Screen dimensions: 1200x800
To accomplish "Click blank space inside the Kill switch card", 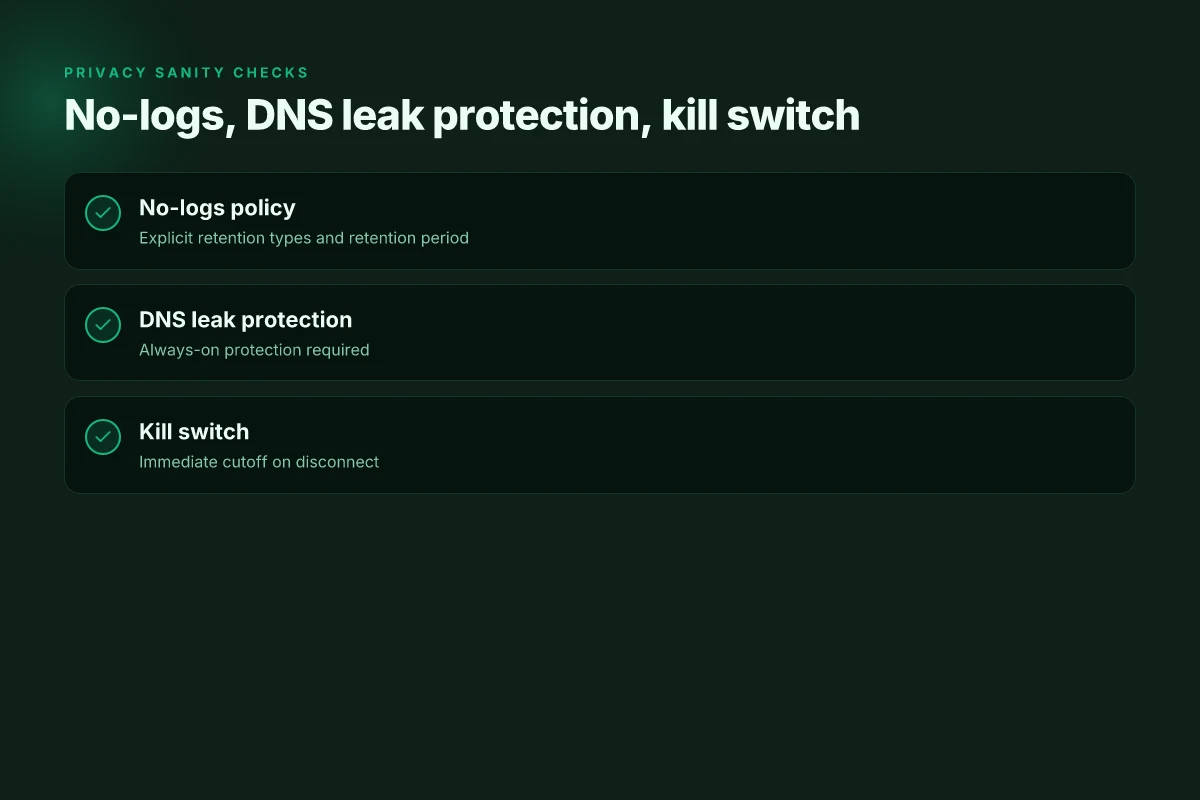I will (x=800, y=445).
